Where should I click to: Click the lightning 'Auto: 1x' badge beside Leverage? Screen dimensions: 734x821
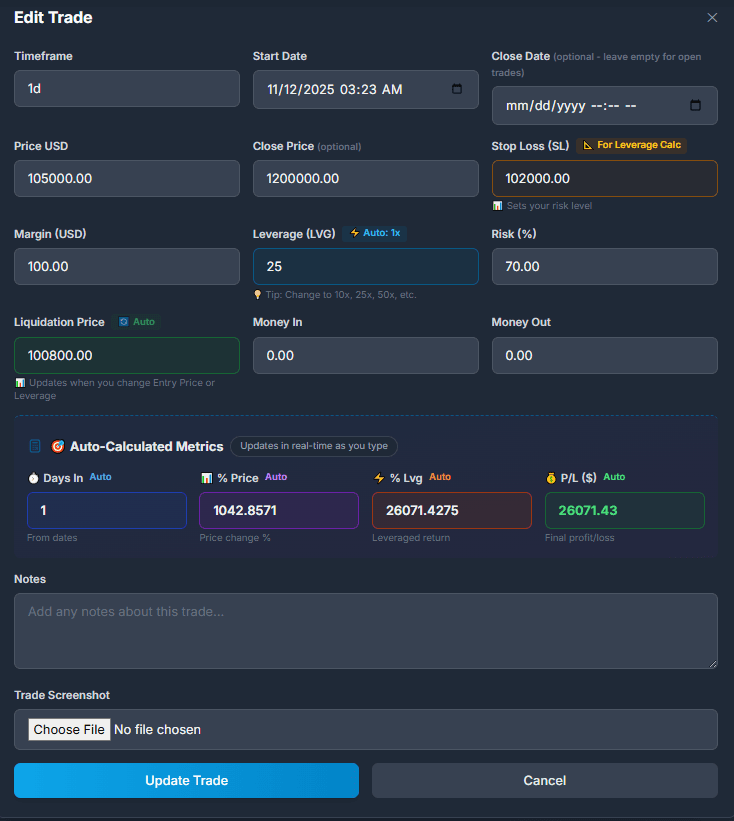[x=374, y=233]
